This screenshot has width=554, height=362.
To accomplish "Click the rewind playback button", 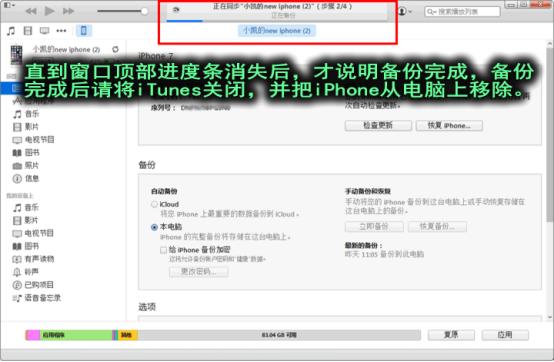I will point(31,11).
